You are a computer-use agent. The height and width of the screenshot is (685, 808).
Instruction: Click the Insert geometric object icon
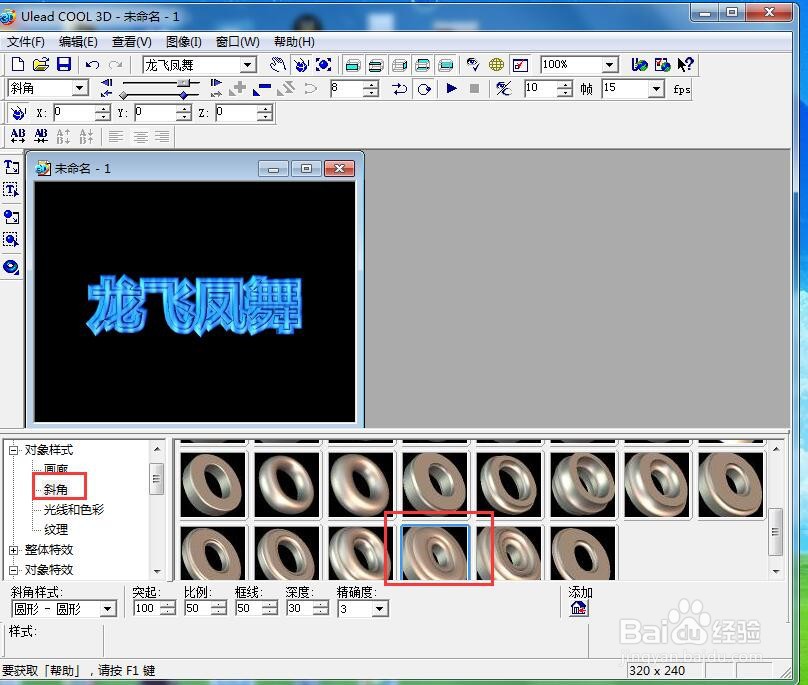(x=11, y=267)
